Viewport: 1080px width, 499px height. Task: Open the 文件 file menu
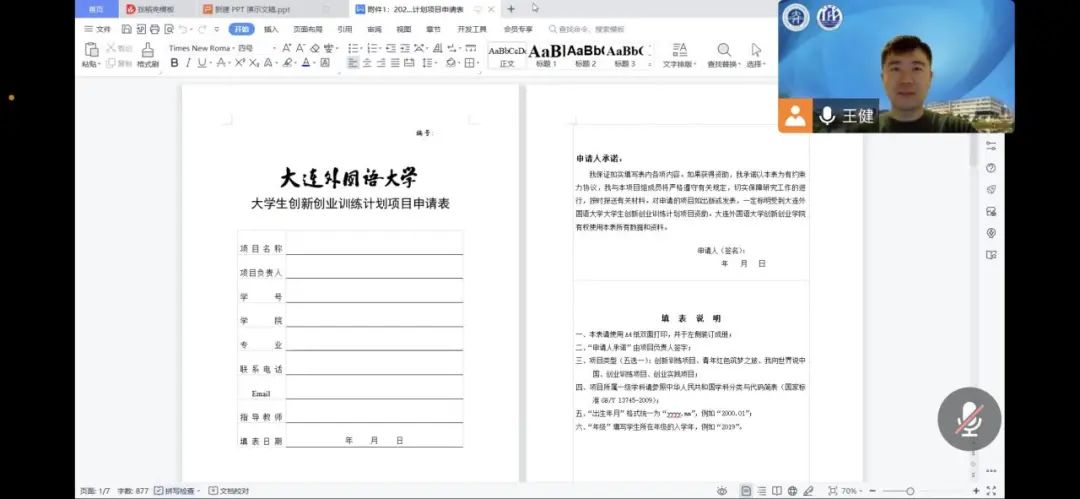coord(98,29)
